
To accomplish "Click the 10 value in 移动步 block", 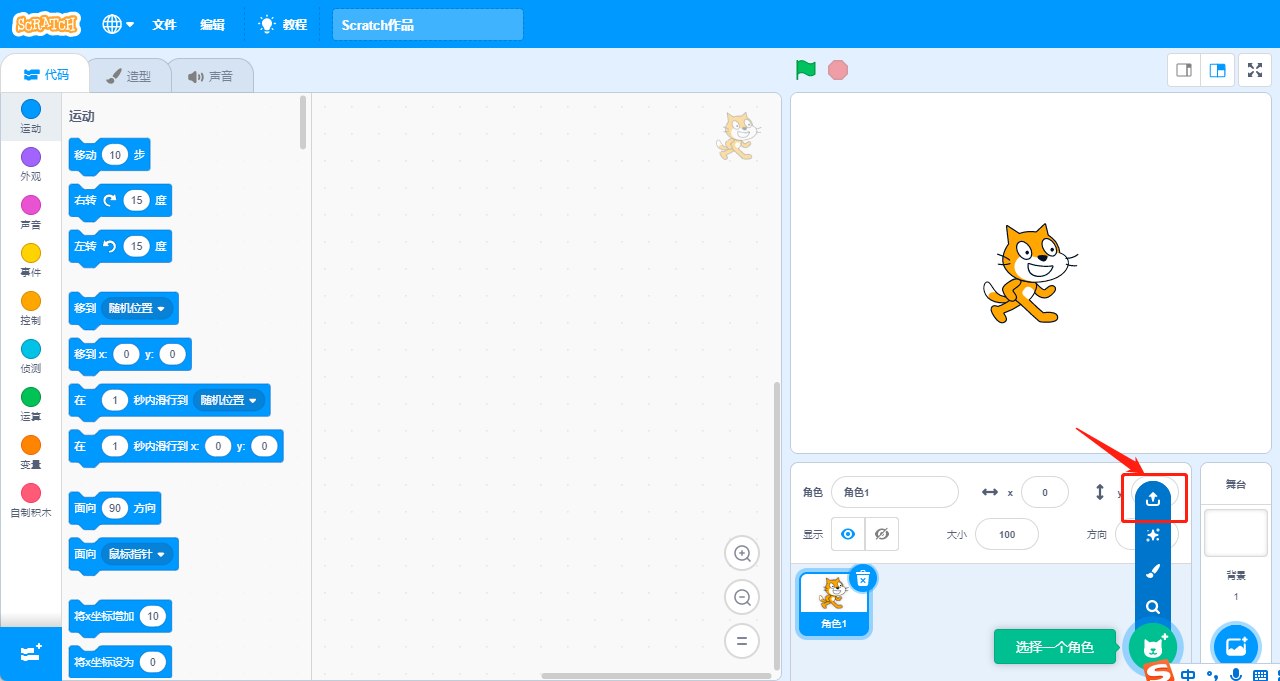I will (115, 155).
